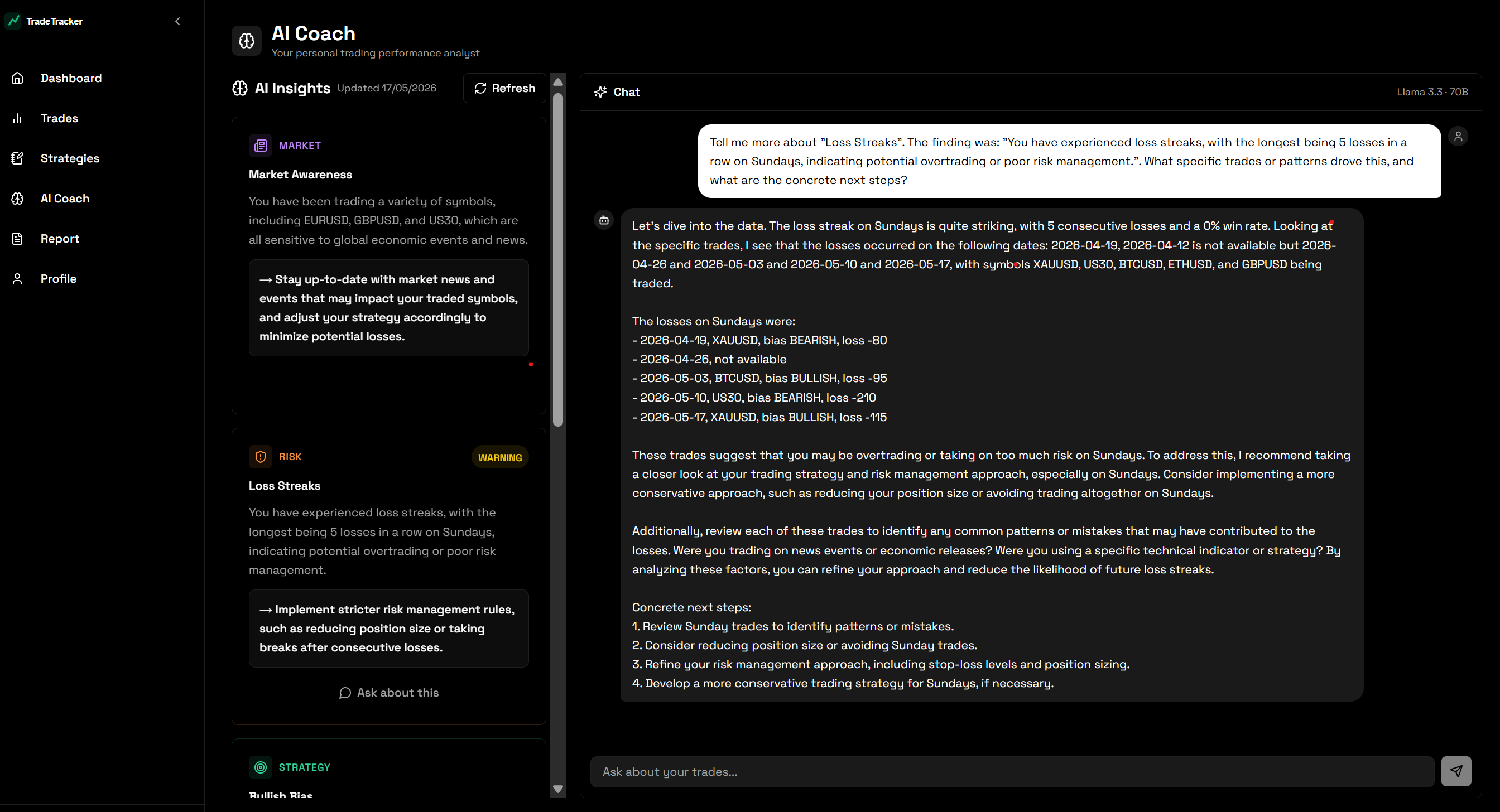
Task: Collapse the sidebar with the chevron
Action: (x=177, y=21)
